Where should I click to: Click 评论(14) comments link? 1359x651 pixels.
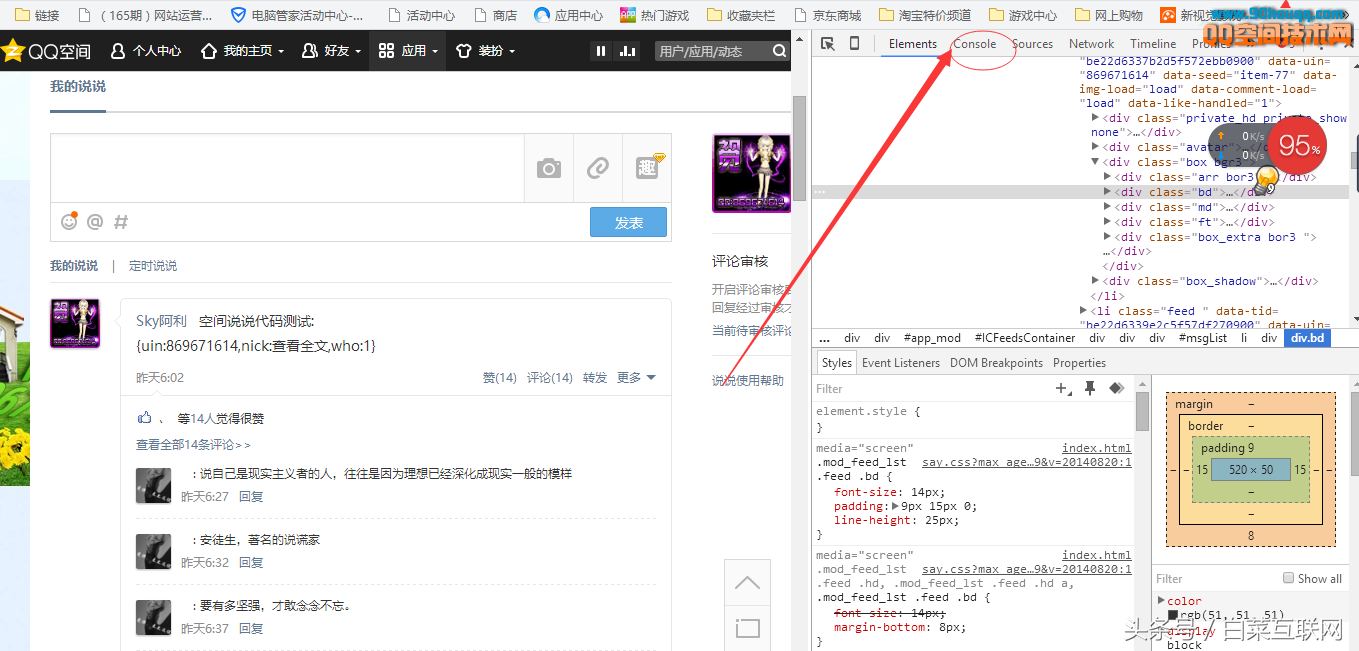tap(550, 378)
